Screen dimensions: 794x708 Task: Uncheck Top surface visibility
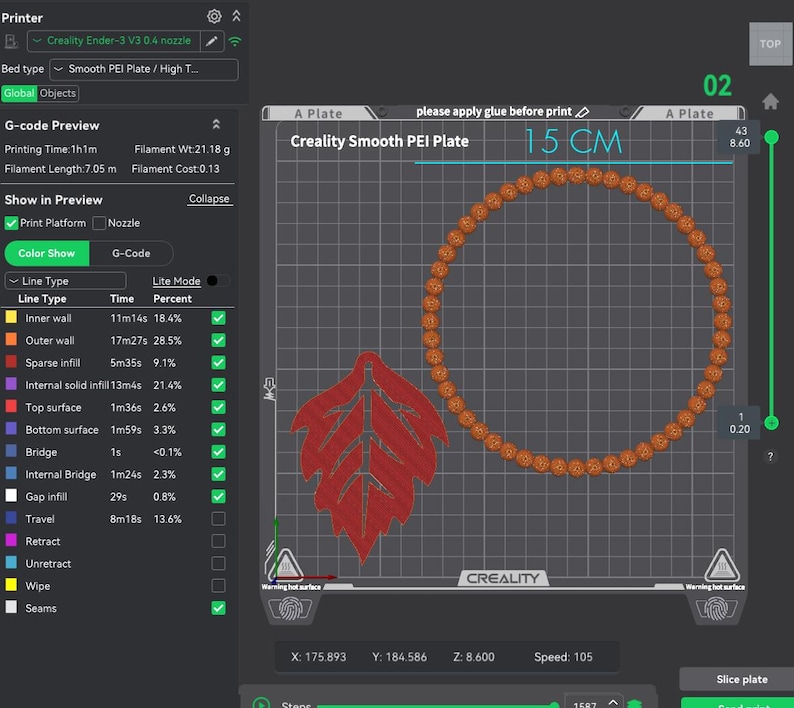[x=218, y=407]
